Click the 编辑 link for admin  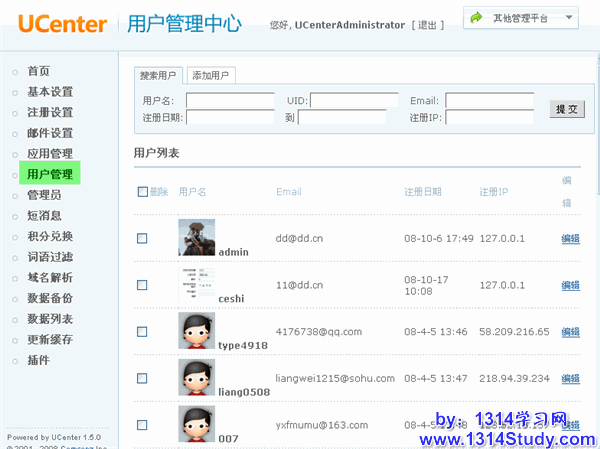[x=570, y=238]
